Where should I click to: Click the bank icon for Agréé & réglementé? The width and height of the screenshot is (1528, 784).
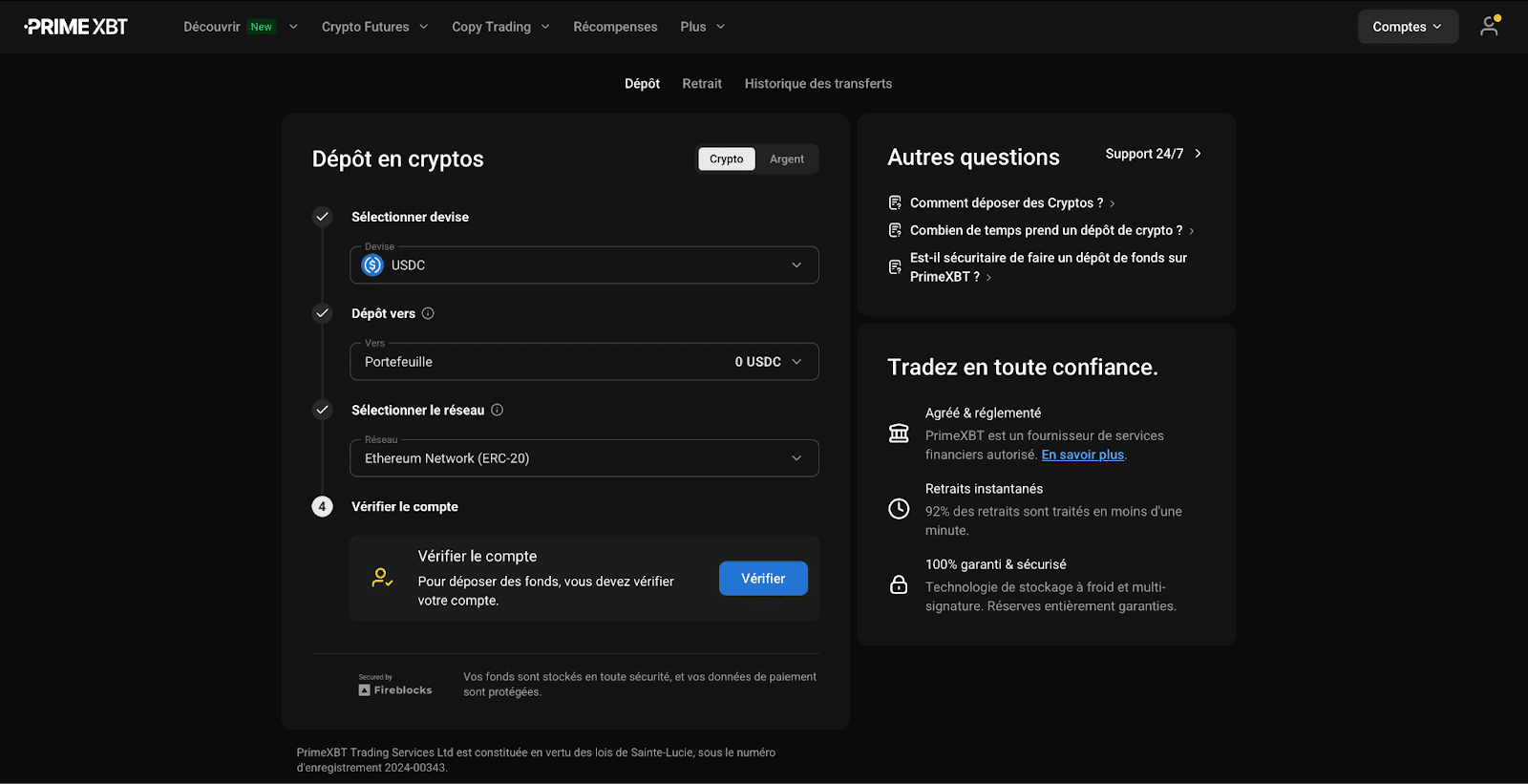(x=899, y=434)
